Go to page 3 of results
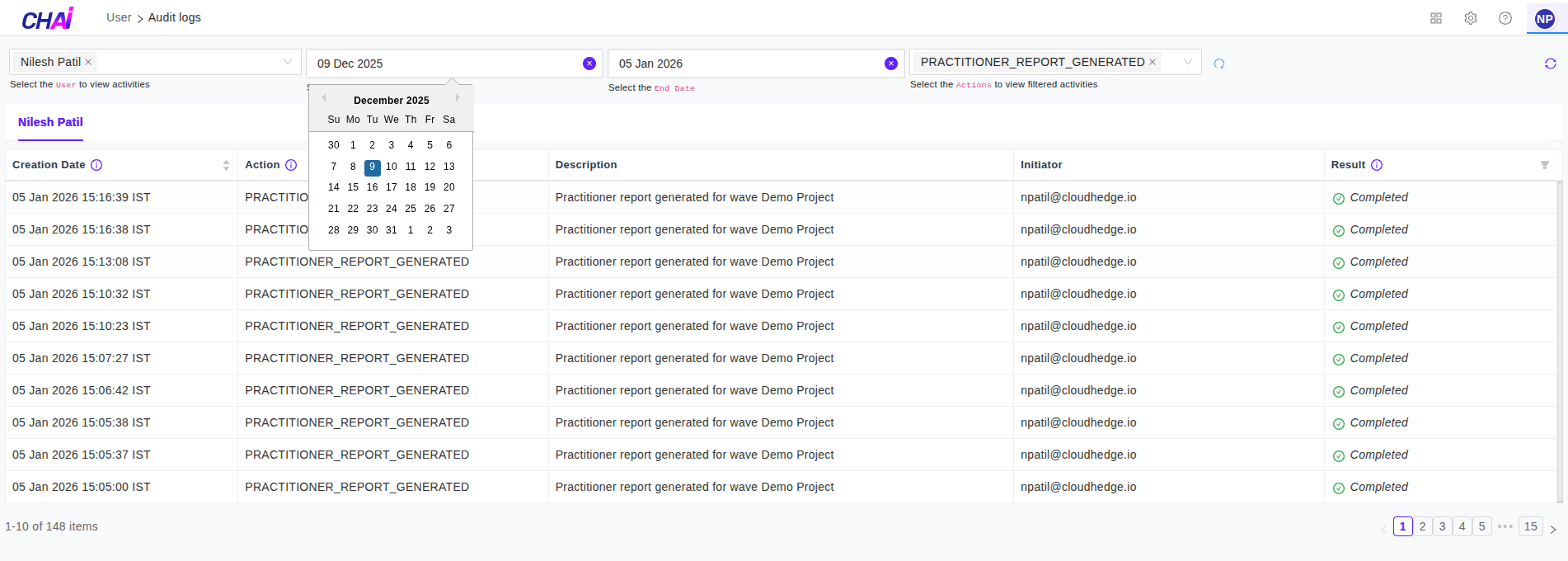 click(x=1442, y=526)
